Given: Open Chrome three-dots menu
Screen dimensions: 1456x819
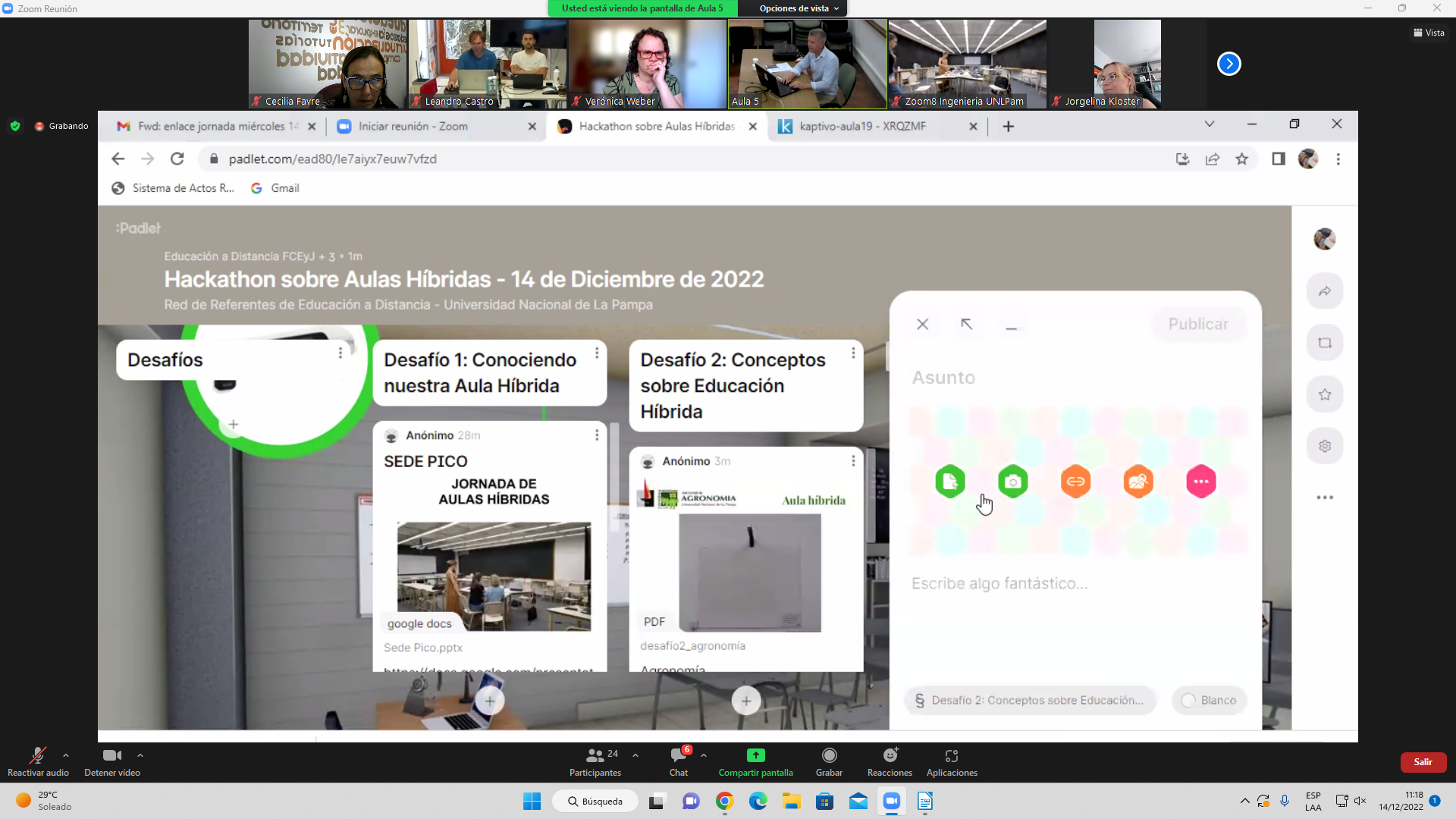Looking at the screenshot, I should pos(1338,158).
